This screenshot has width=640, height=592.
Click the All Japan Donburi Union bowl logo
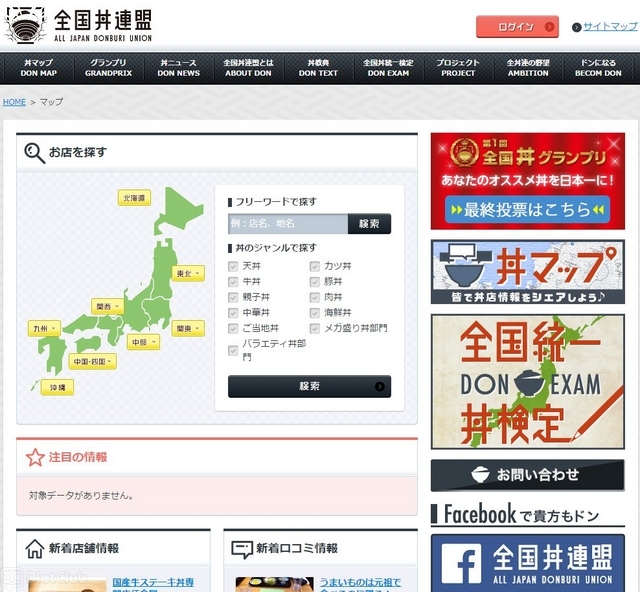(24, 25)
